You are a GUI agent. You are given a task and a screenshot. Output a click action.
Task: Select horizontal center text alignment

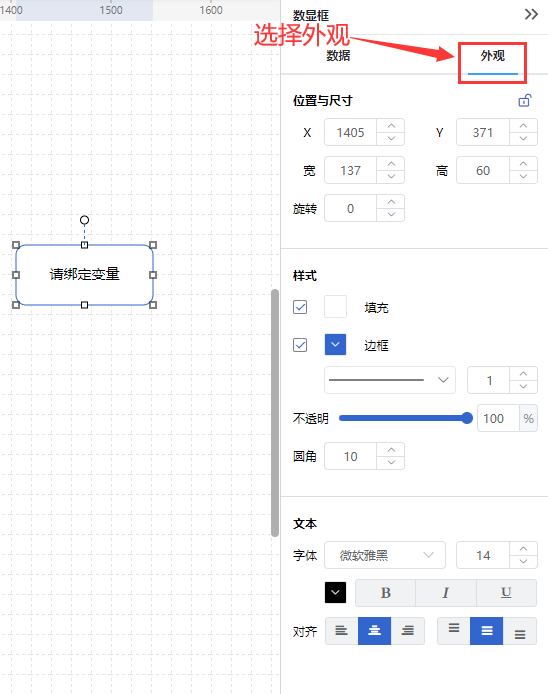click(374, 631)
